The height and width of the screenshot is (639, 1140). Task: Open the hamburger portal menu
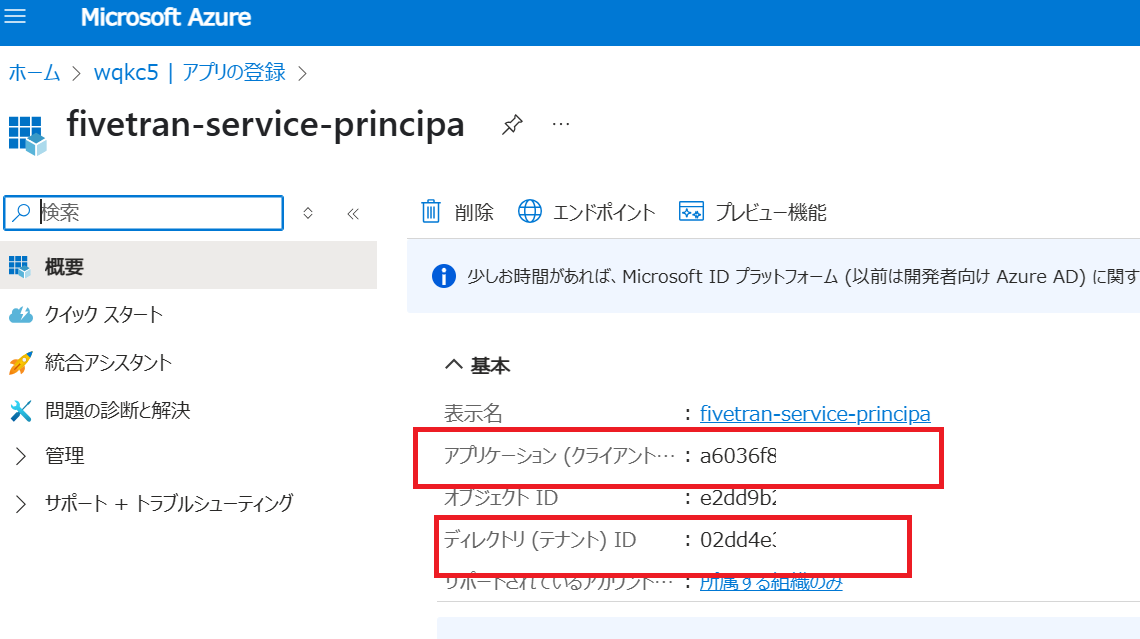(15, 16)
